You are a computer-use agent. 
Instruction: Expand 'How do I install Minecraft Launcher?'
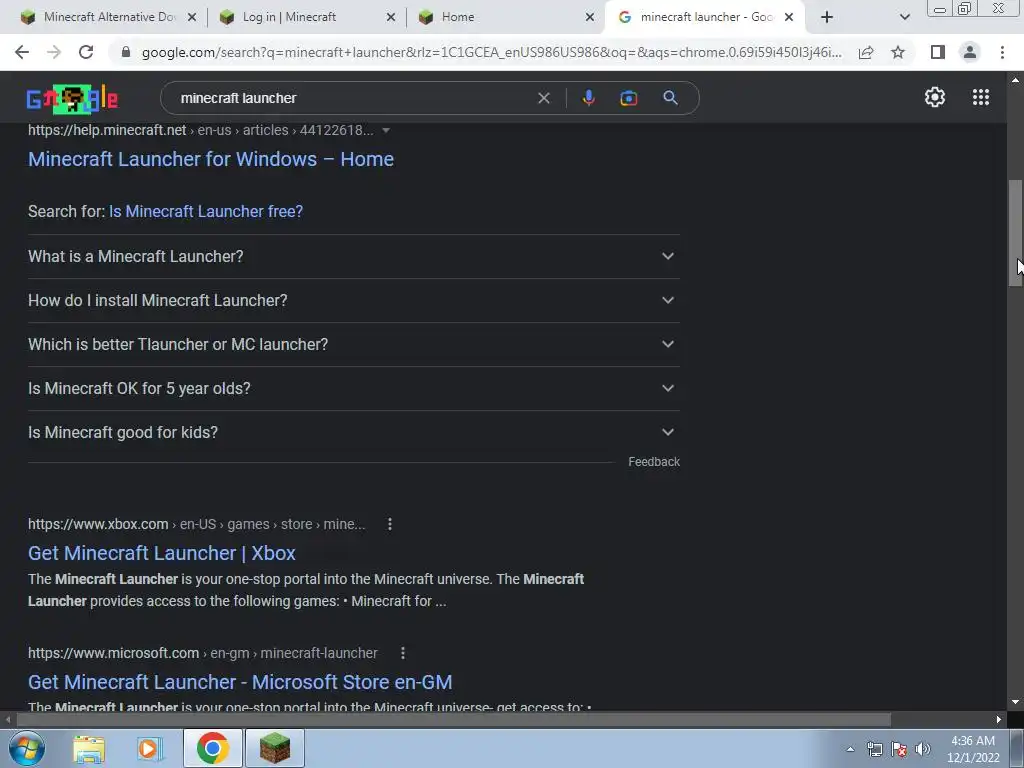[x=353, y=300]
